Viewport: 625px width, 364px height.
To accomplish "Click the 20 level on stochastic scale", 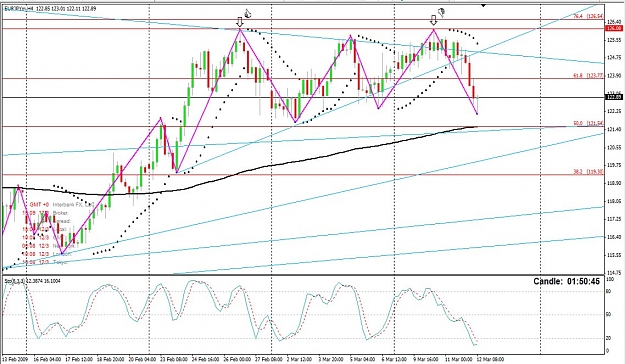I will (x=609, y=338).
